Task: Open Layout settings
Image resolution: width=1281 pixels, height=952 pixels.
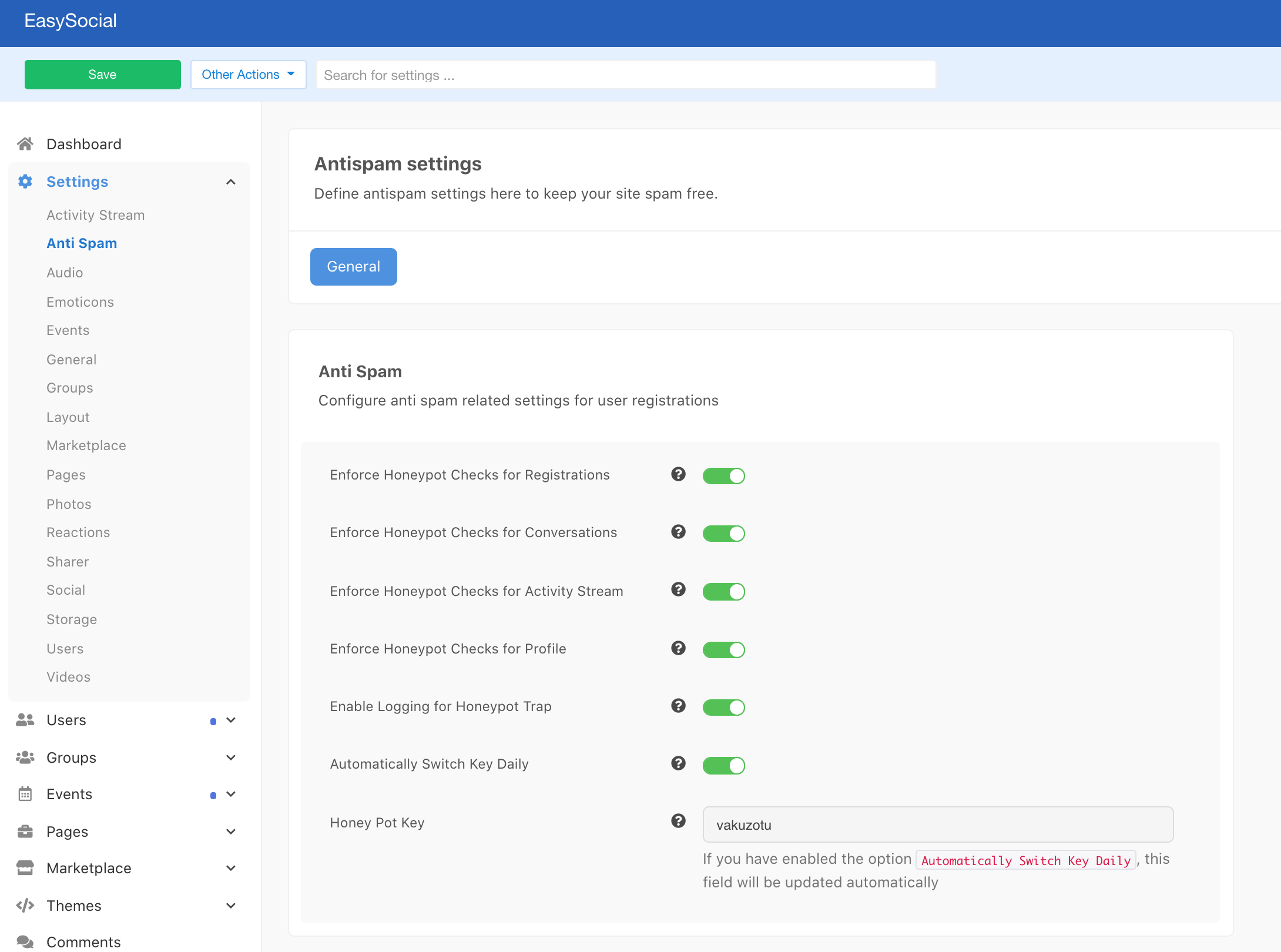Action: pos(68,417)
